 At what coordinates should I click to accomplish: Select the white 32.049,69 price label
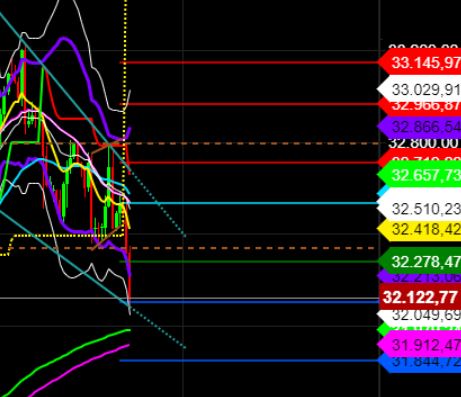tap(420, 315)
